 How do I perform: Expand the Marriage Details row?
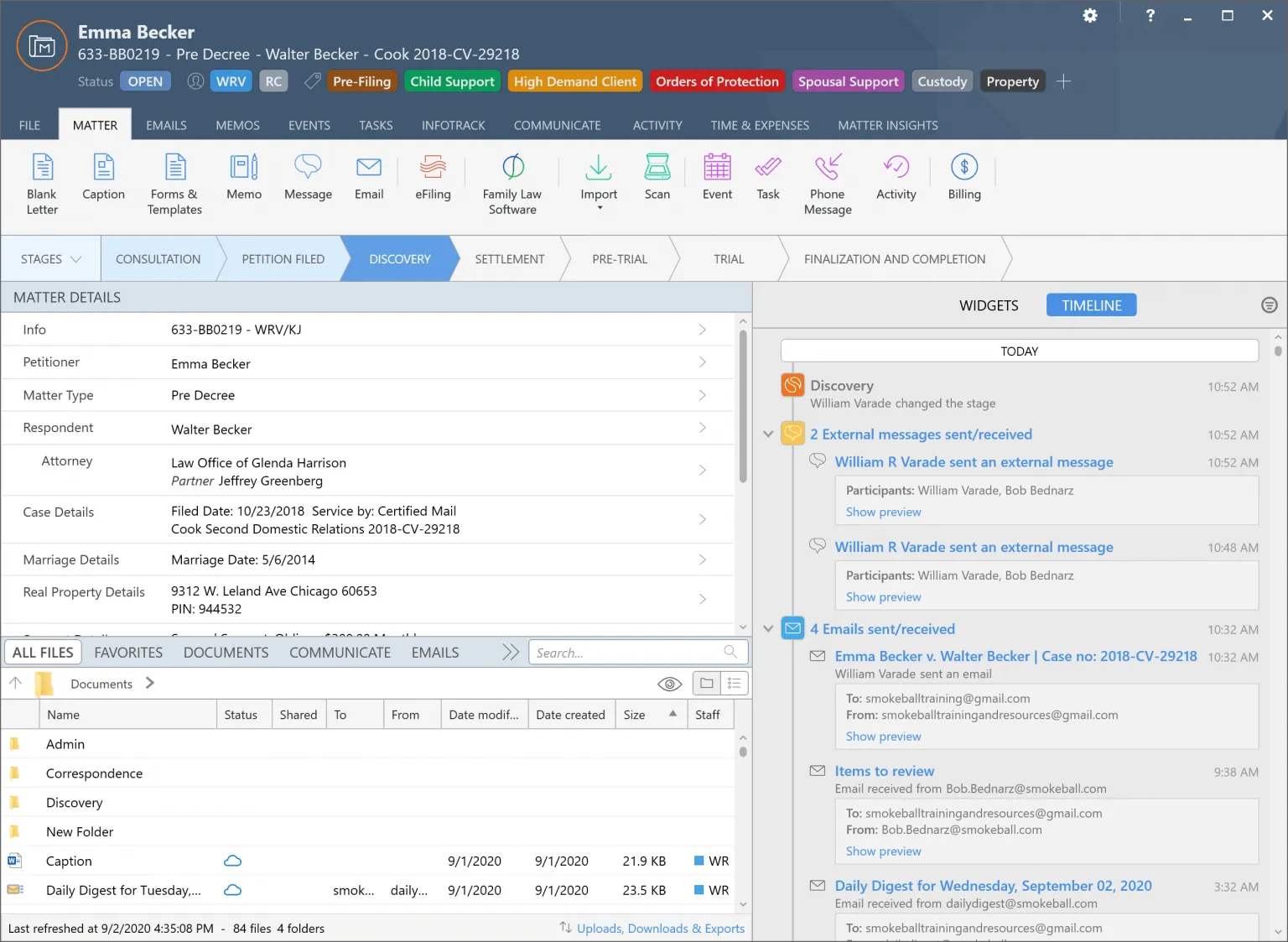point(703,559)
